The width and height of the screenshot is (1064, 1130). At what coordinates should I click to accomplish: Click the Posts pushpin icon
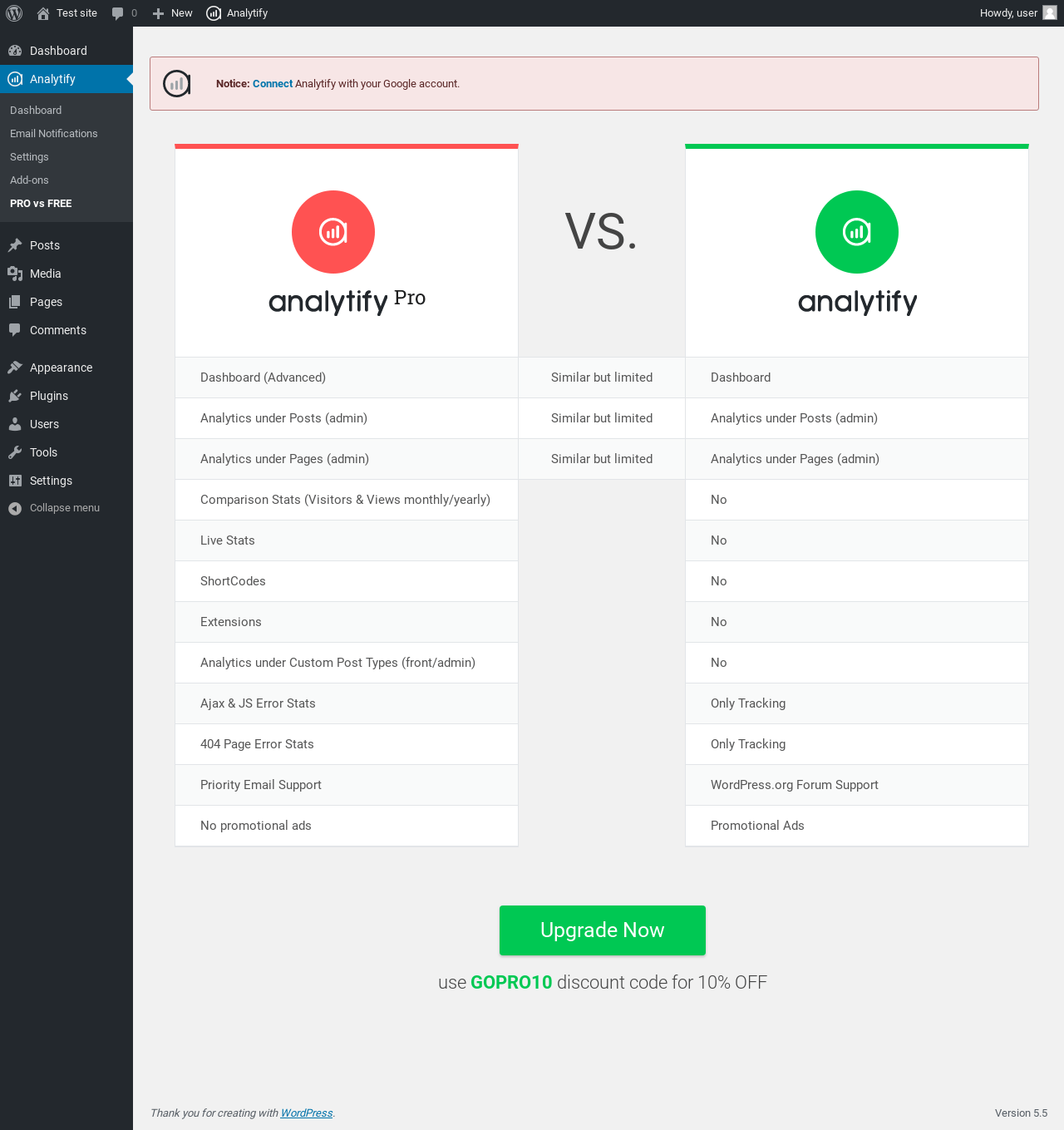15,245
